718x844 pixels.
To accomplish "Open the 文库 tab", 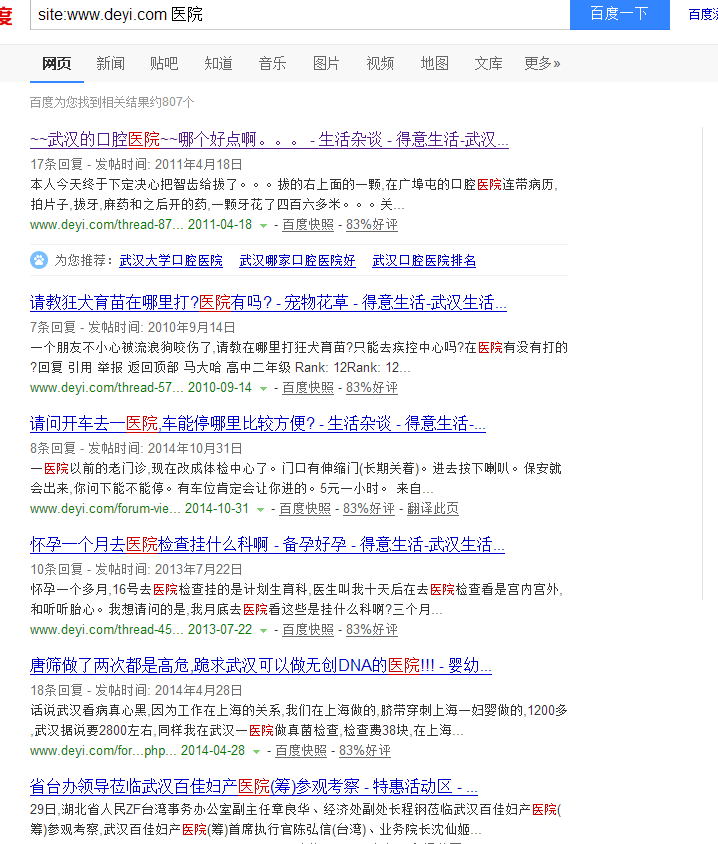I will pyautogui.click(x=488, y=64).
